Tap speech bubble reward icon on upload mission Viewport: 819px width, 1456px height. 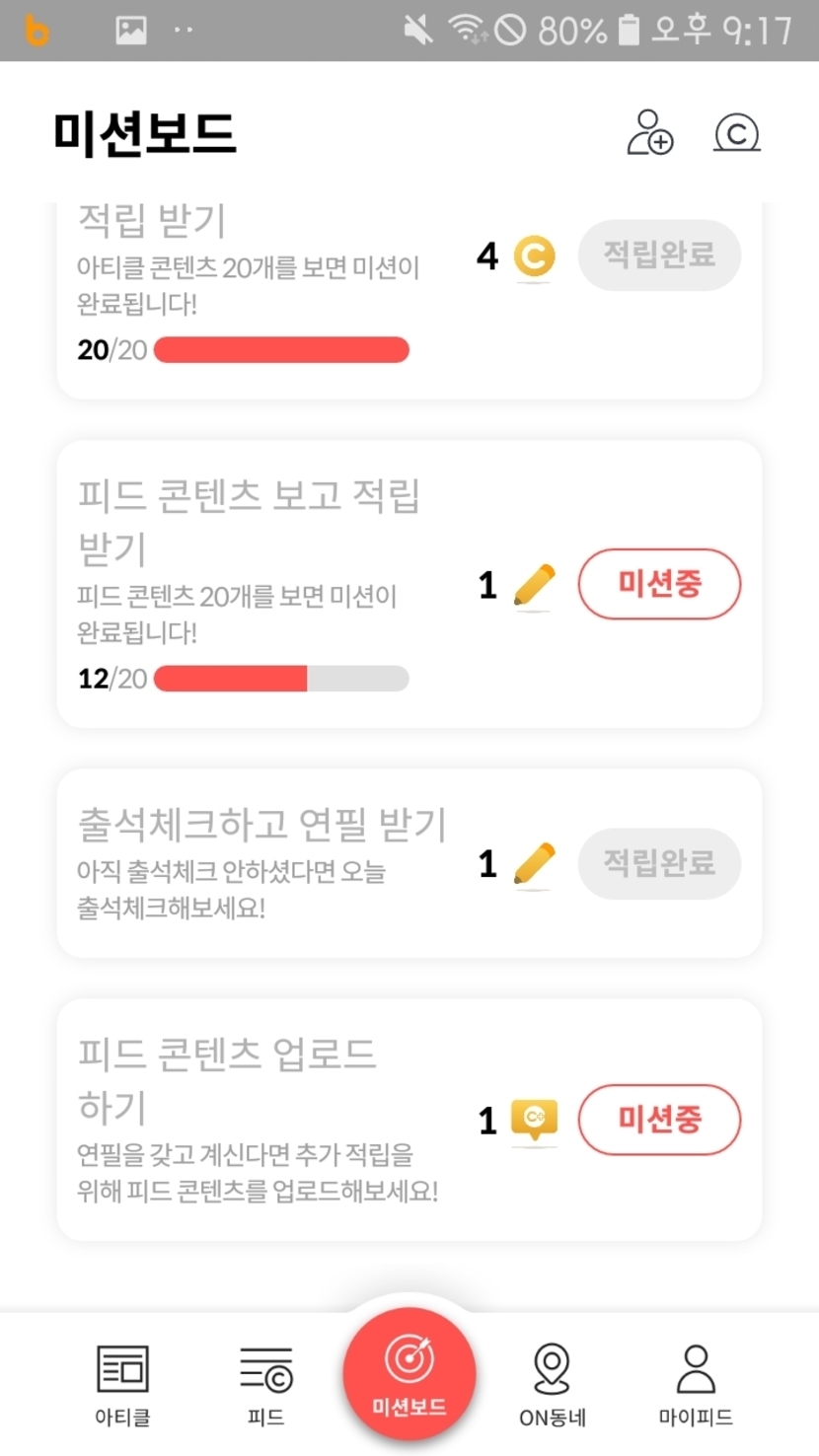tap(534, 1120)
